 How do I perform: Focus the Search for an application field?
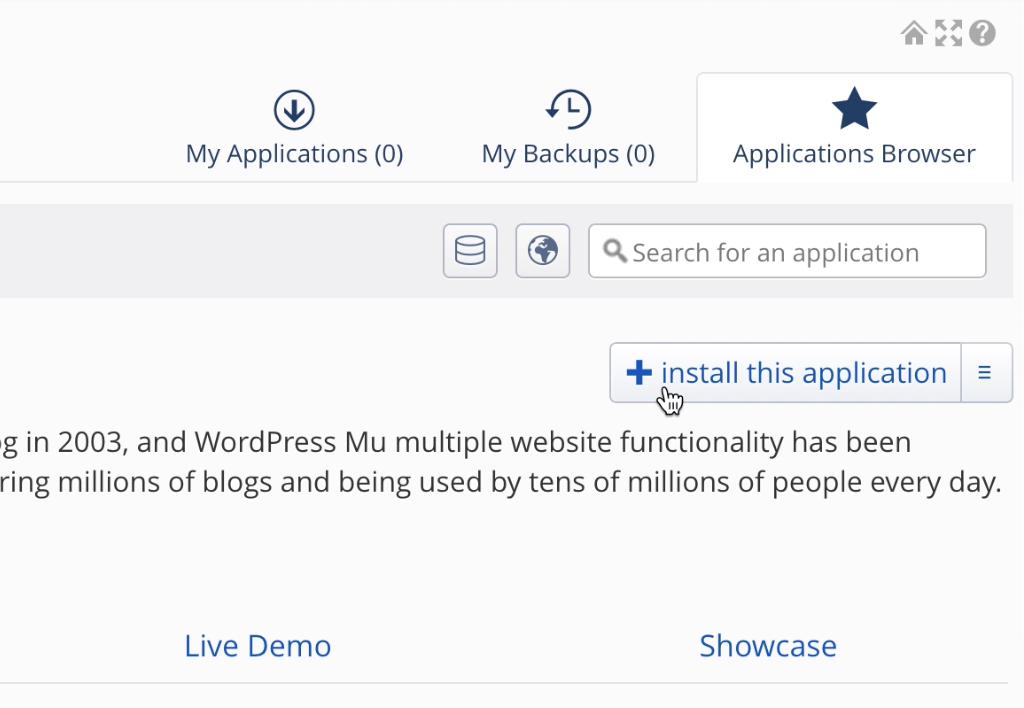coord(787,251)
